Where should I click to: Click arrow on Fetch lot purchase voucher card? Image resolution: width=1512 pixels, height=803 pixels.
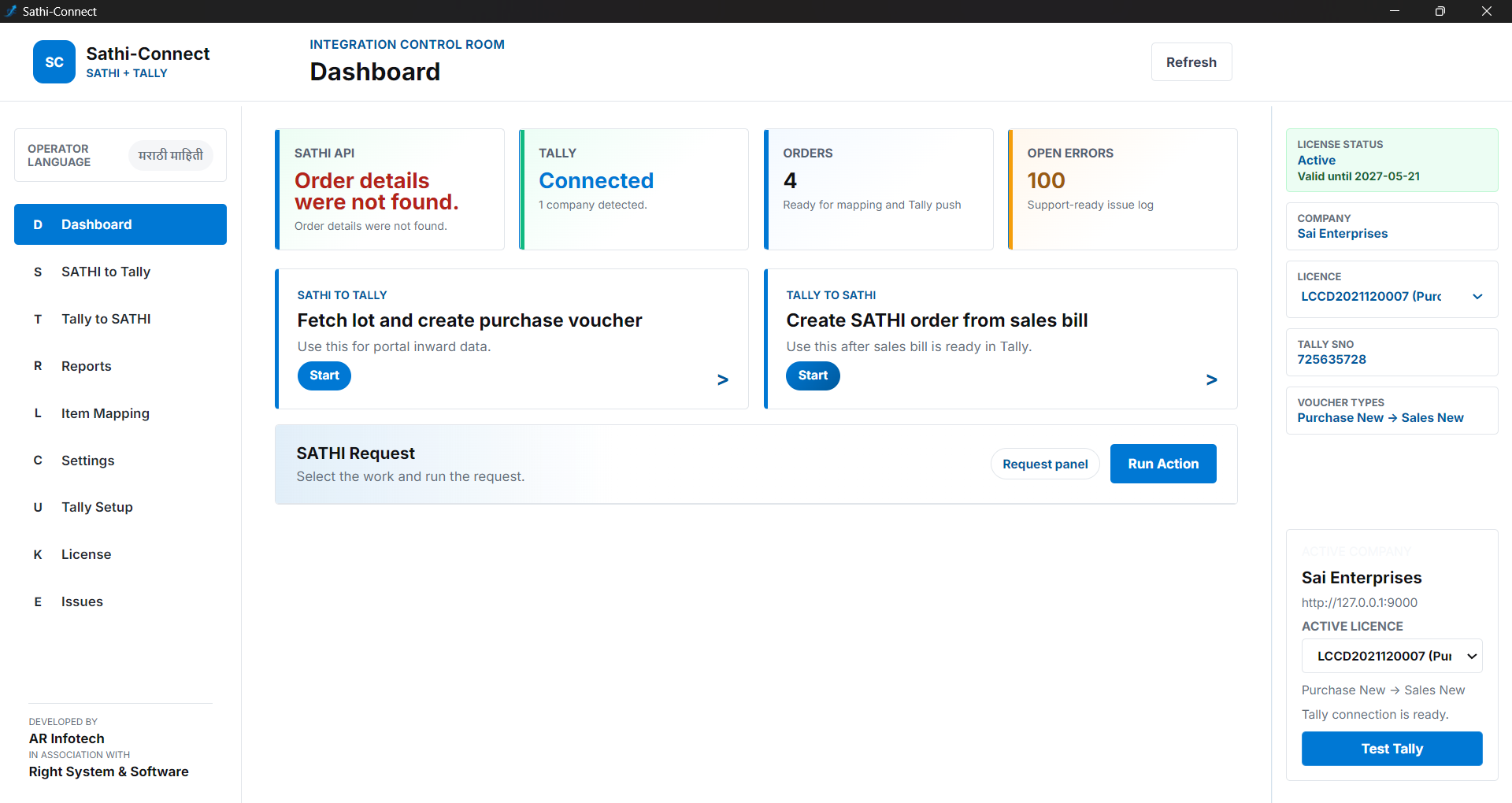click(x=723, y=379)
